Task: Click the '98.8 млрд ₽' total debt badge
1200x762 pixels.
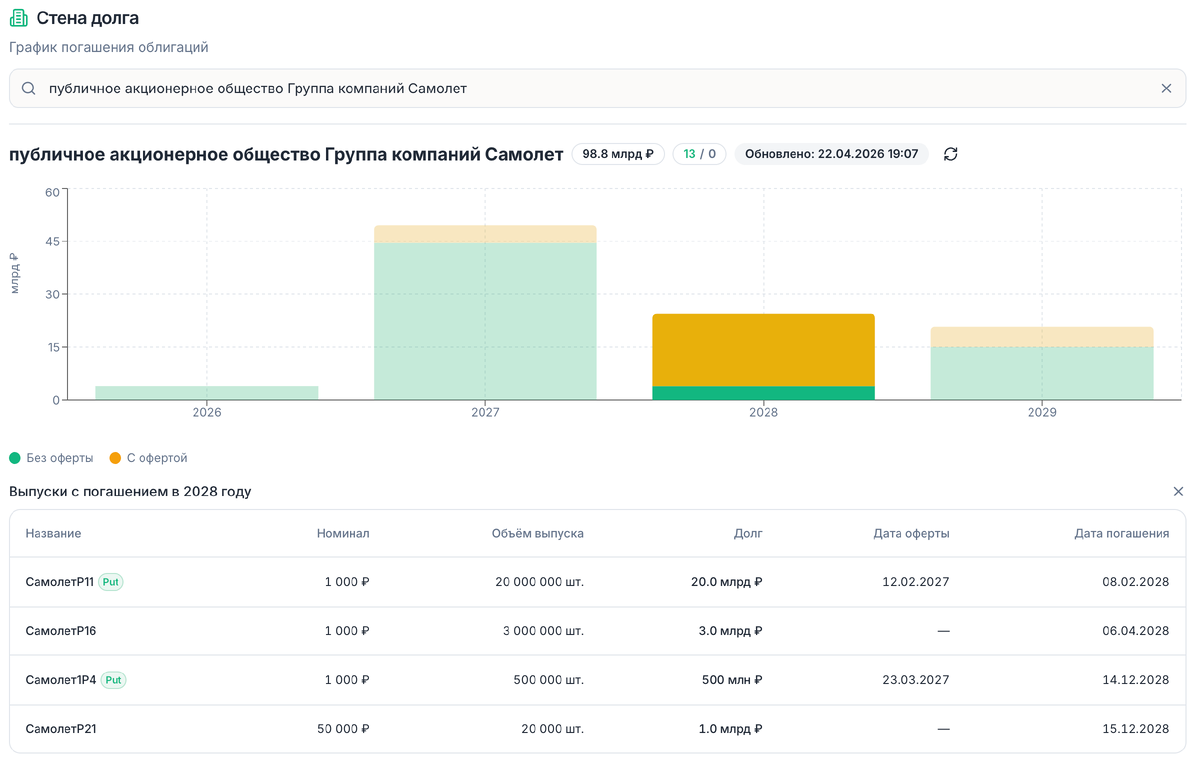Action: (x=618, y=154)
